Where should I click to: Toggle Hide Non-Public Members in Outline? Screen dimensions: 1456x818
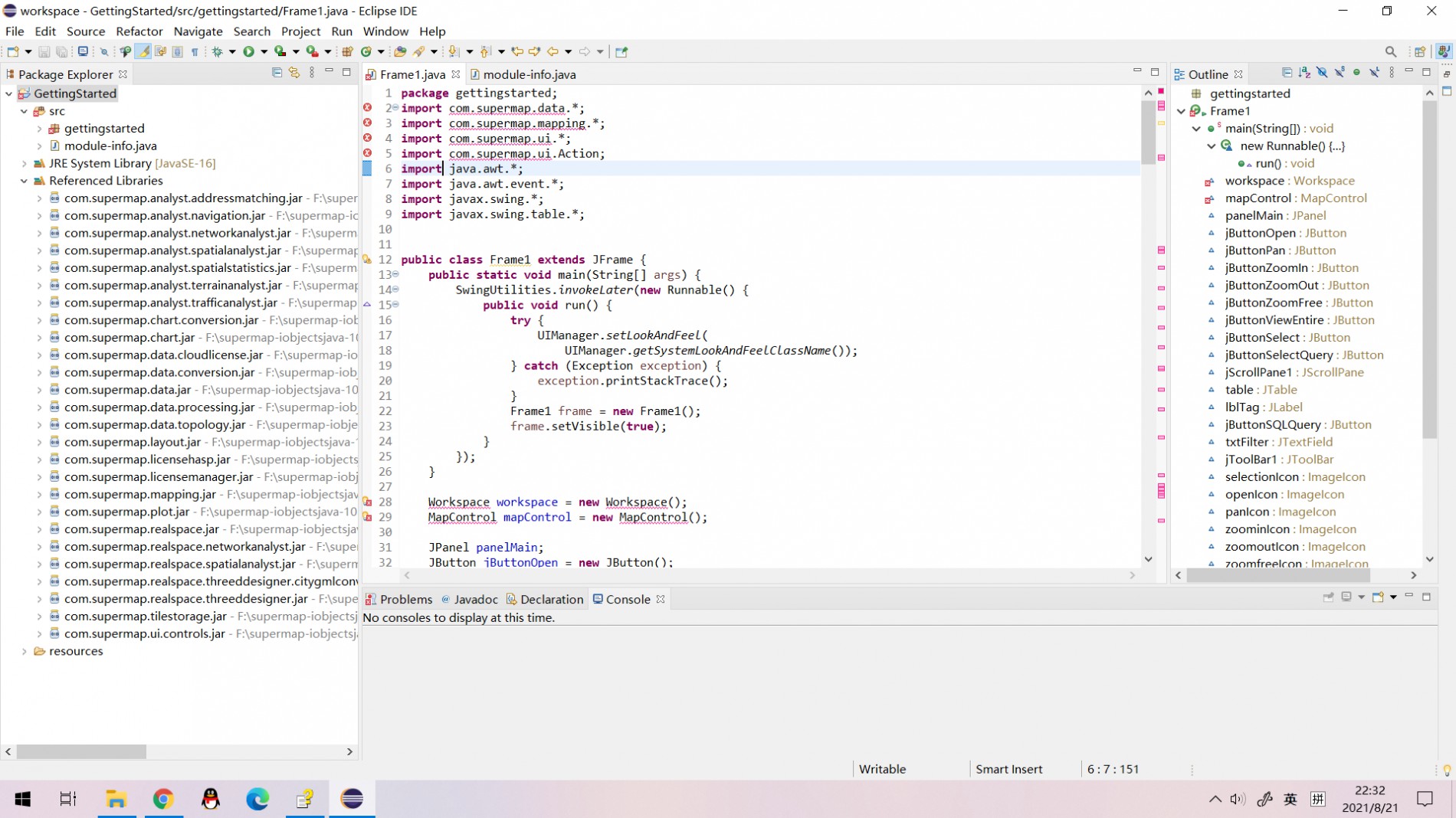(1356, 73)
